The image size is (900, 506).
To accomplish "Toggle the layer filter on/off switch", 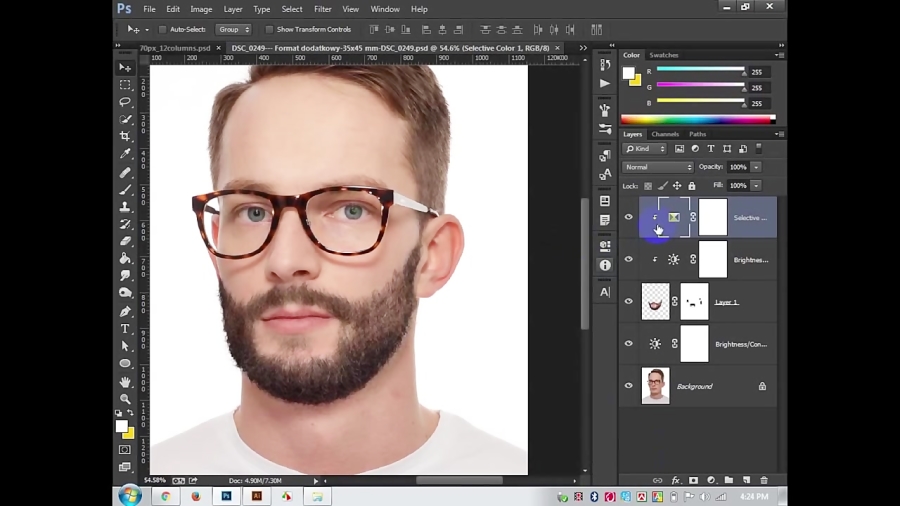I will pyautogui.click(x=759, y=148).
